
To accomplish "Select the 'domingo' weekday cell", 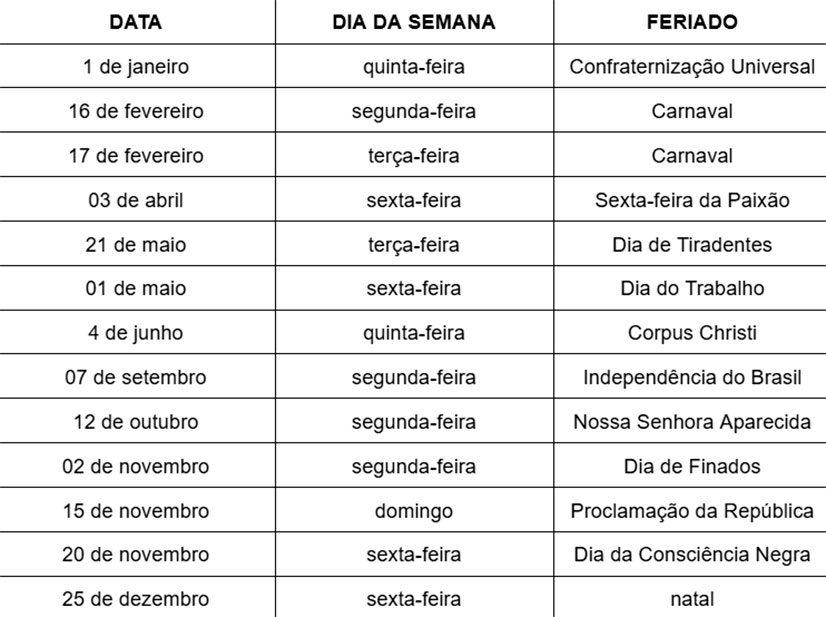I will (413, 511).
